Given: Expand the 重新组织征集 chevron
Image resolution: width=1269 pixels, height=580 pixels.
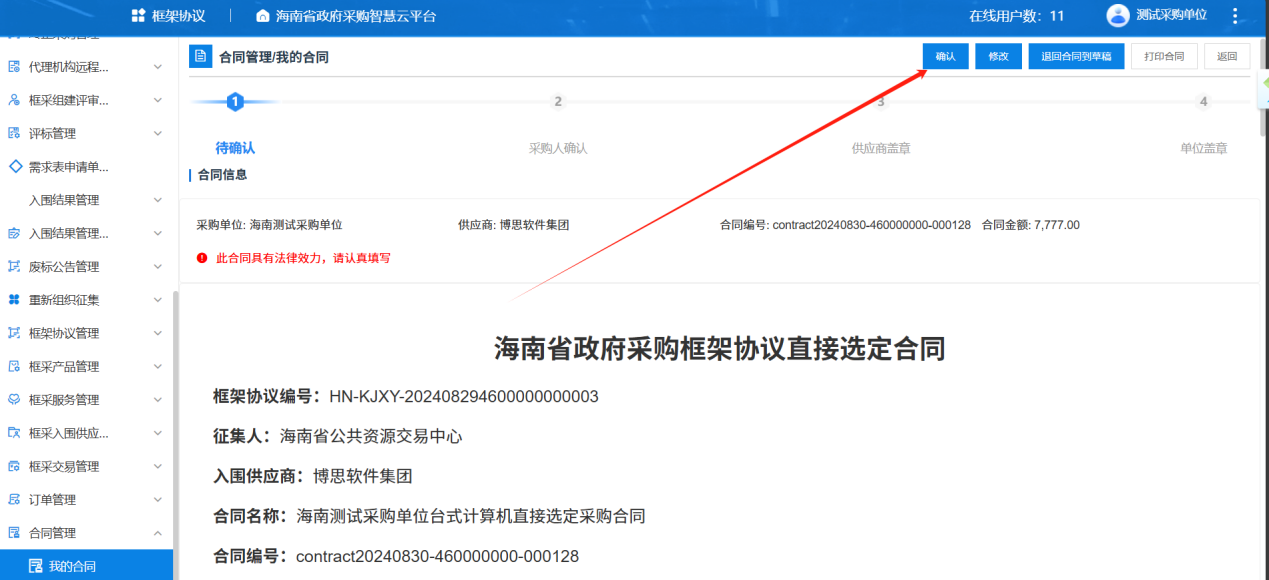Looking at the screenshot, I should pos(157,300).
